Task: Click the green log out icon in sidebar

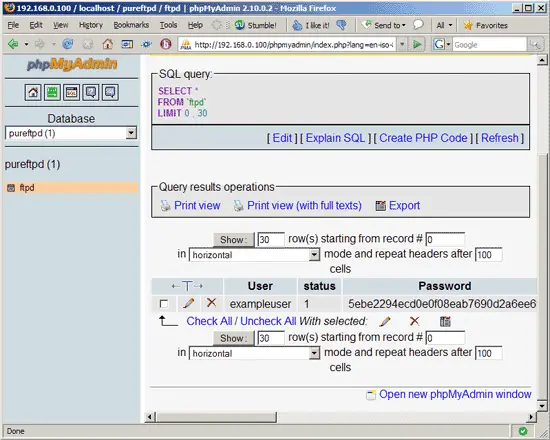Action: [52, 92]
